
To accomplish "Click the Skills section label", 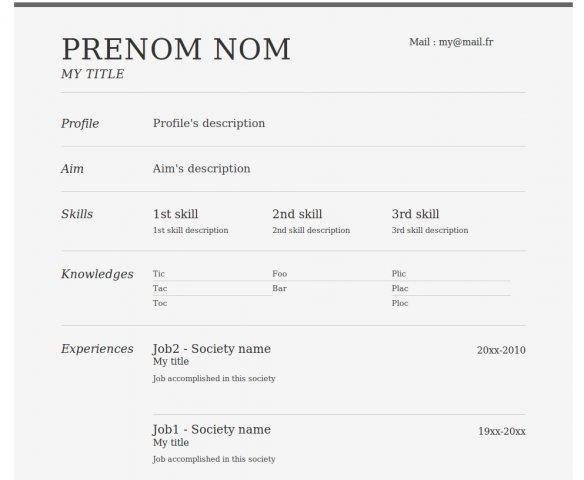I will pos(77,214).
